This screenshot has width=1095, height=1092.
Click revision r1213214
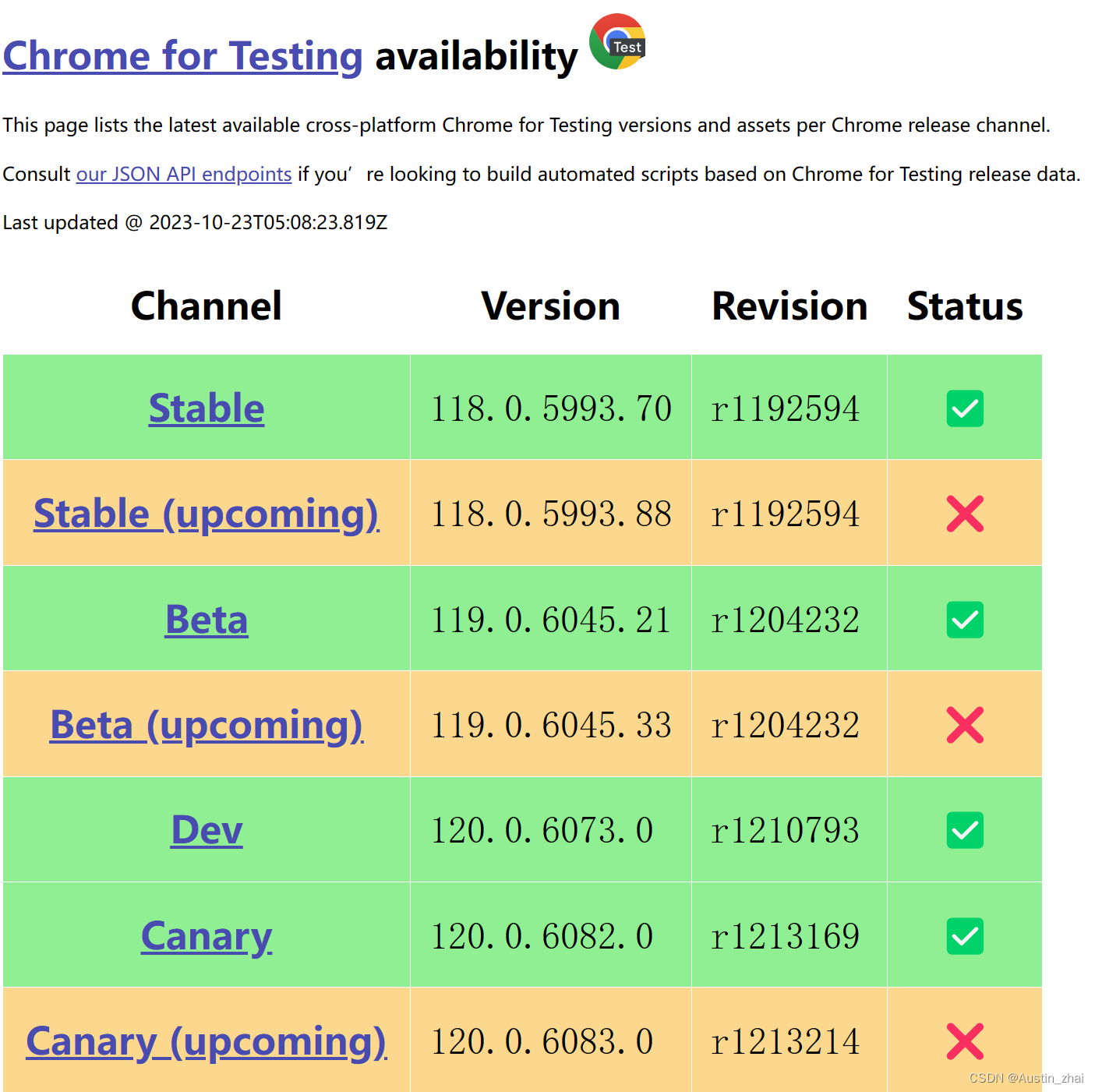click(786, 1041)
